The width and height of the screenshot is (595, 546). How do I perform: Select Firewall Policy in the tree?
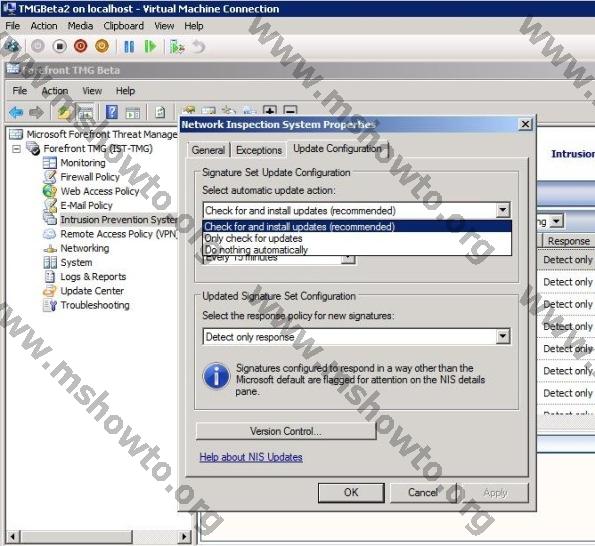click(90, 177)
